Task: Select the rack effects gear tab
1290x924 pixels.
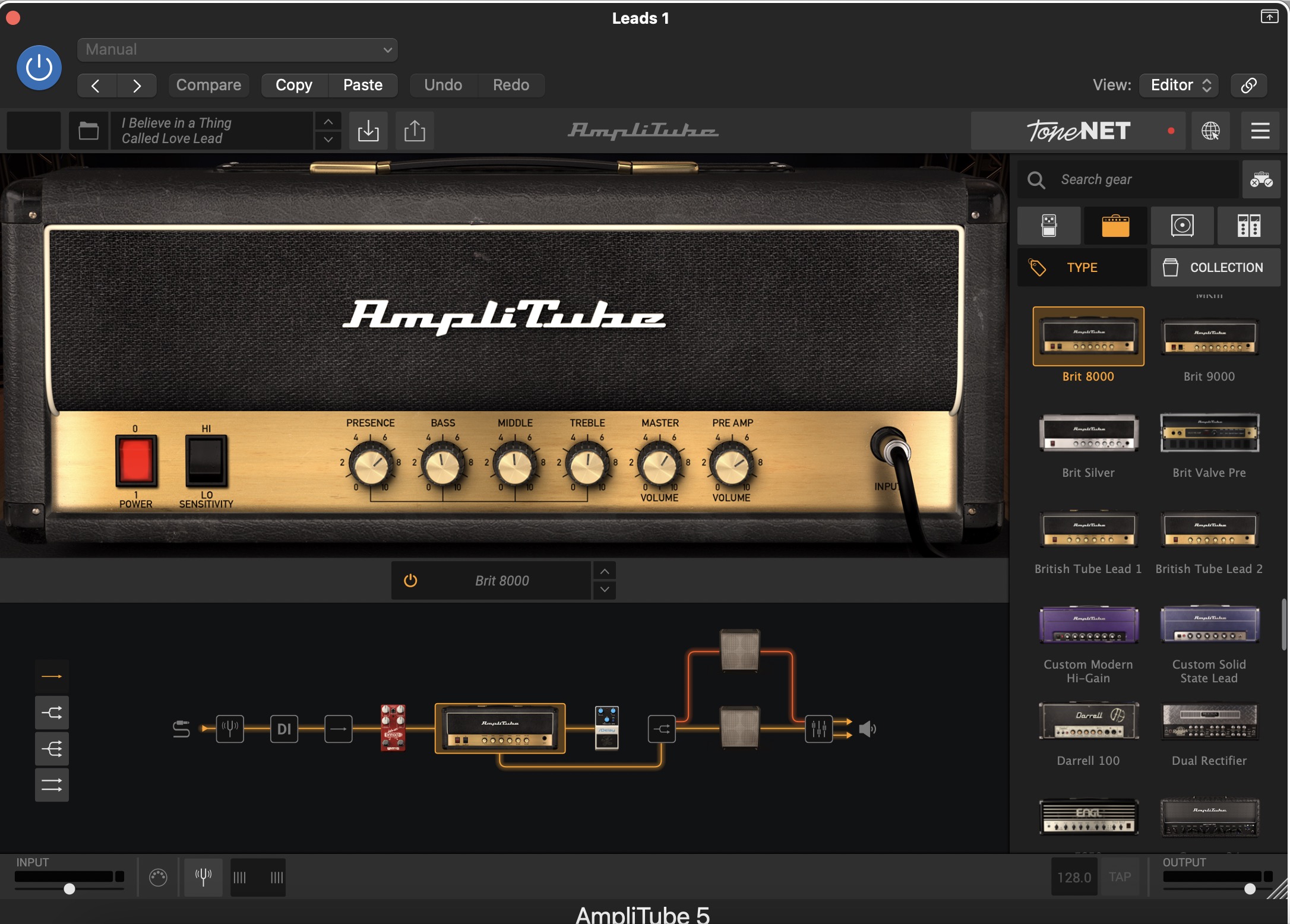Action: coord(1249,226)
